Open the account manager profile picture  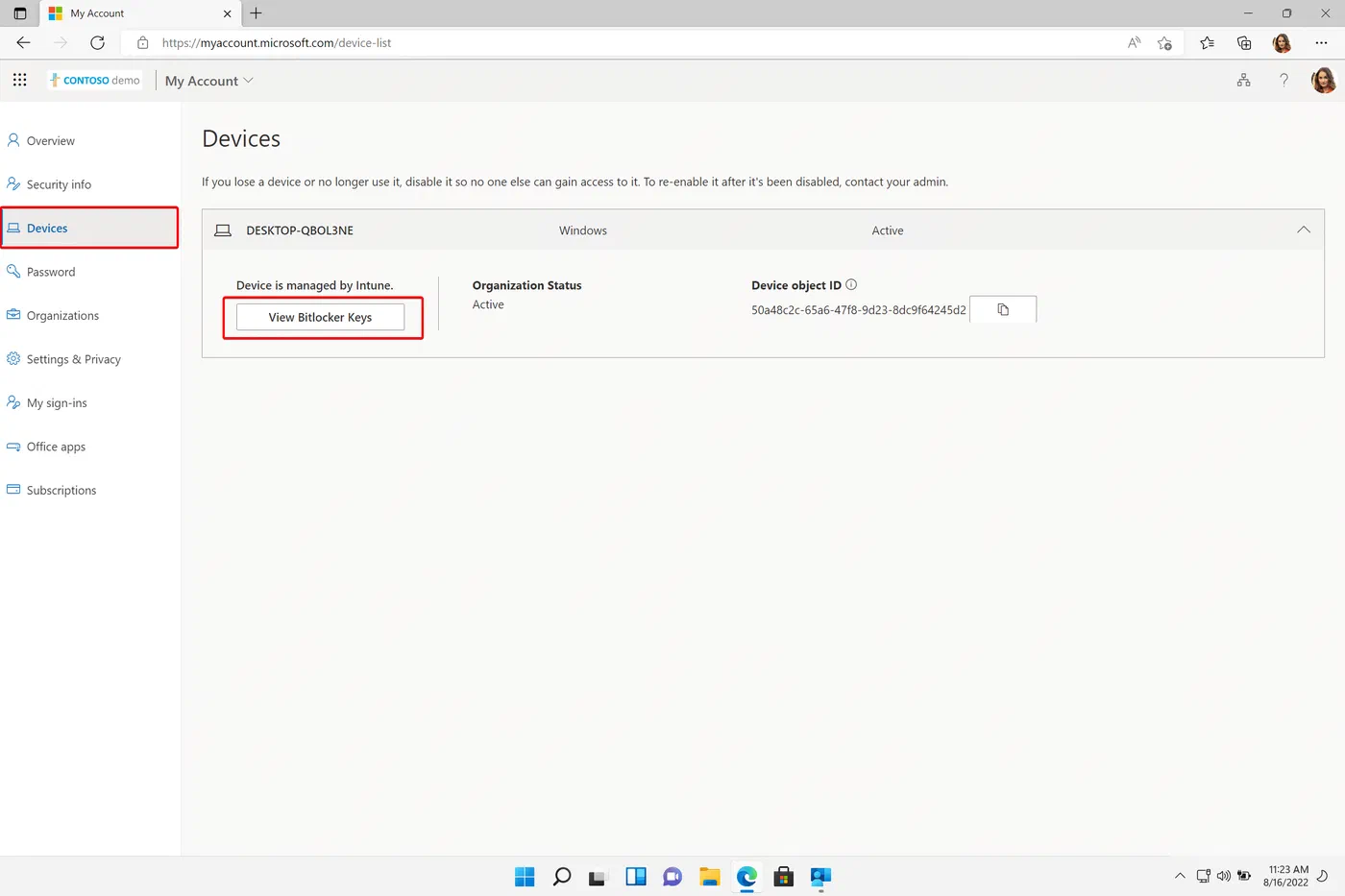point(1324,81)
